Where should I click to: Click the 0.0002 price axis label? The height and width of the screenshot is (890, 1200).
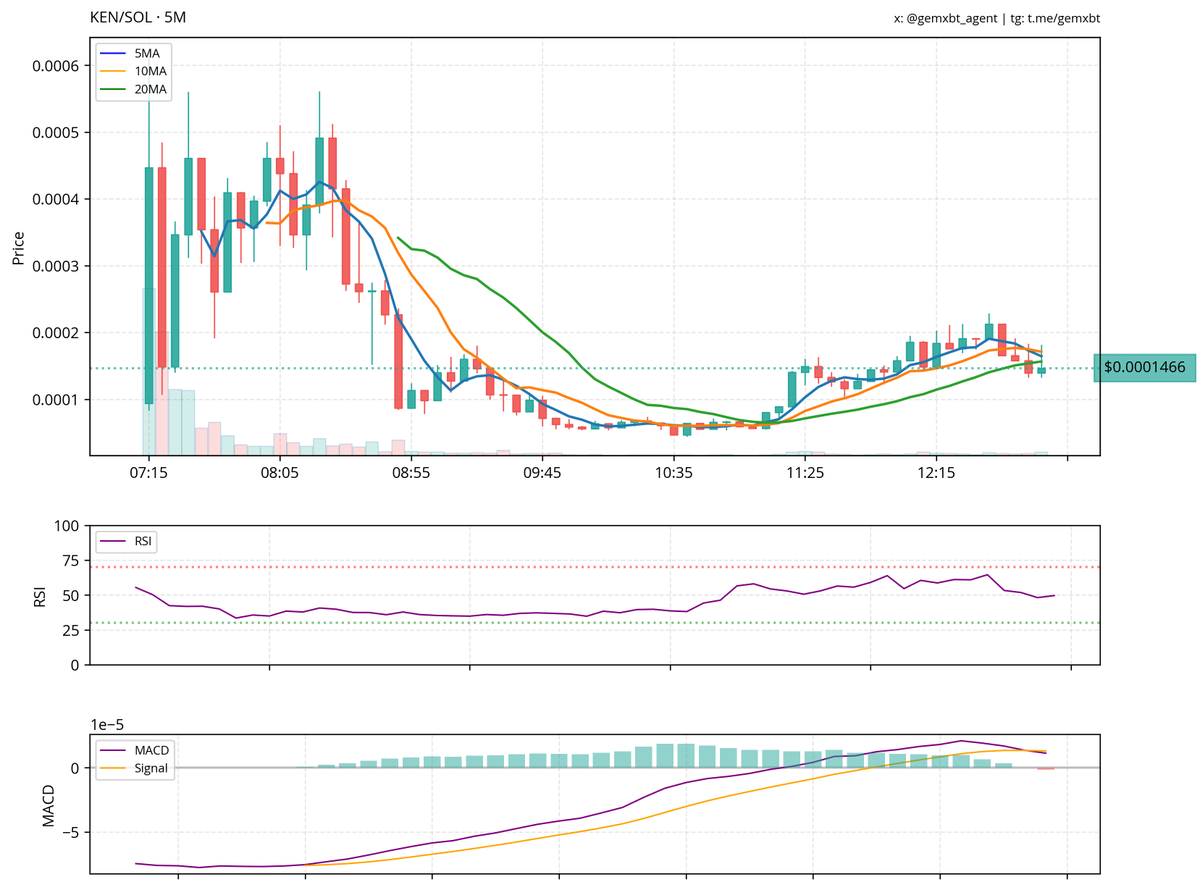click(x=55, y=333)
